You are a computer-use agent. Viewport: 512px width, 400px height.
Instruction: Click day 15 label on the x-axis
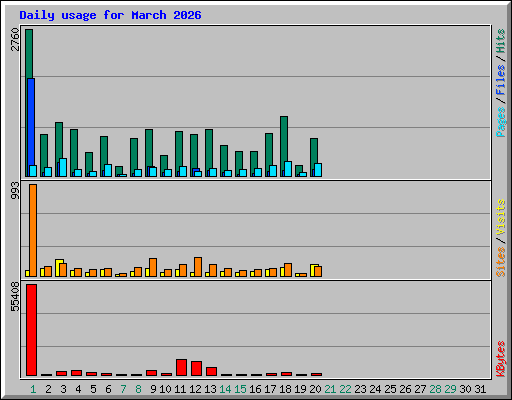click(x=240, y=389)
